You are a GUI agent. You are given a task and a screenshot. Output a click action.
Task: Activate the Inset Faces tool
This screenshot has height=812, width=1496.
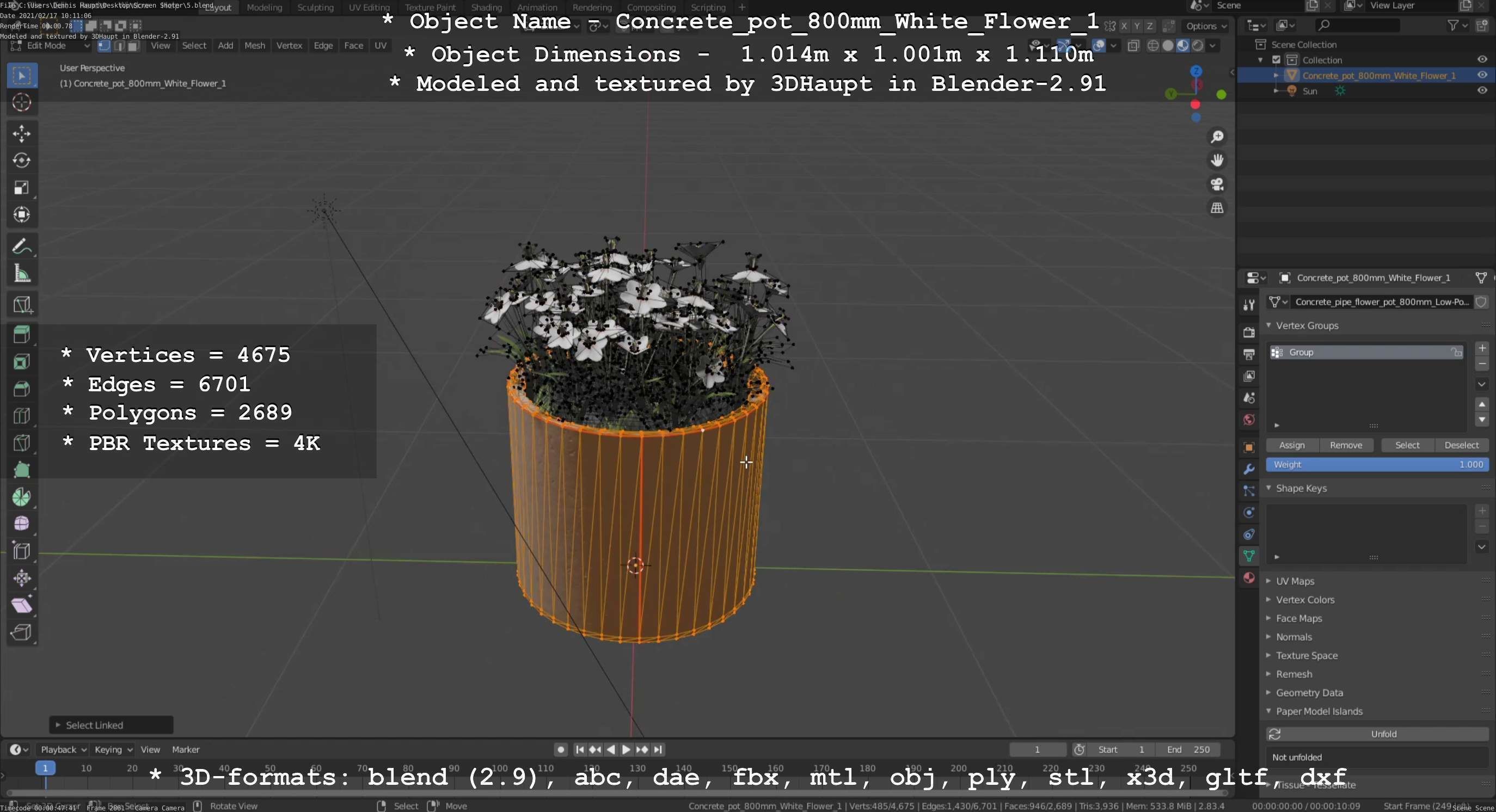pyautogui.click(x=22, y=362)
